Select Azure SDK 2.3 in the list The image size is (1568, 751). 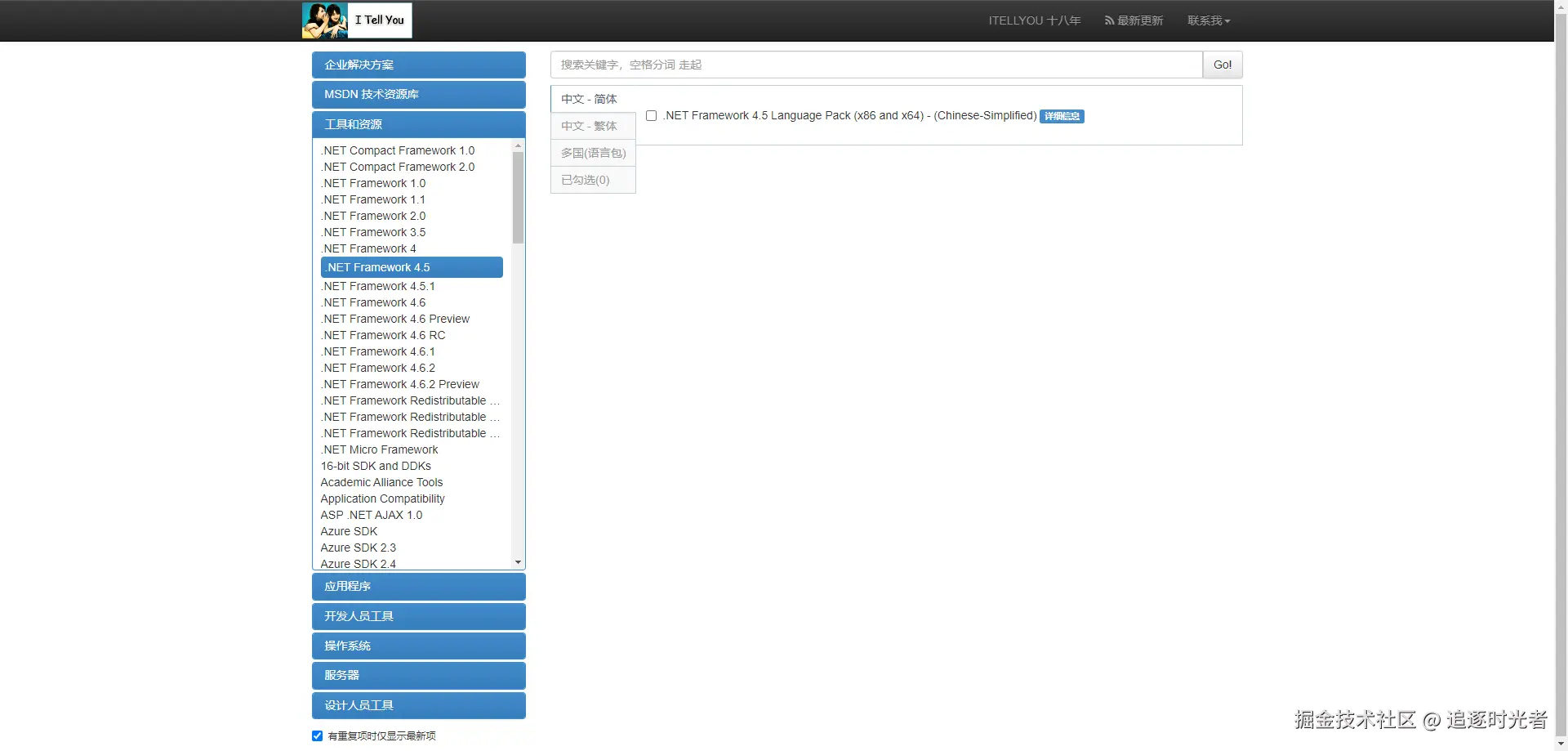(x=359, y=548)
